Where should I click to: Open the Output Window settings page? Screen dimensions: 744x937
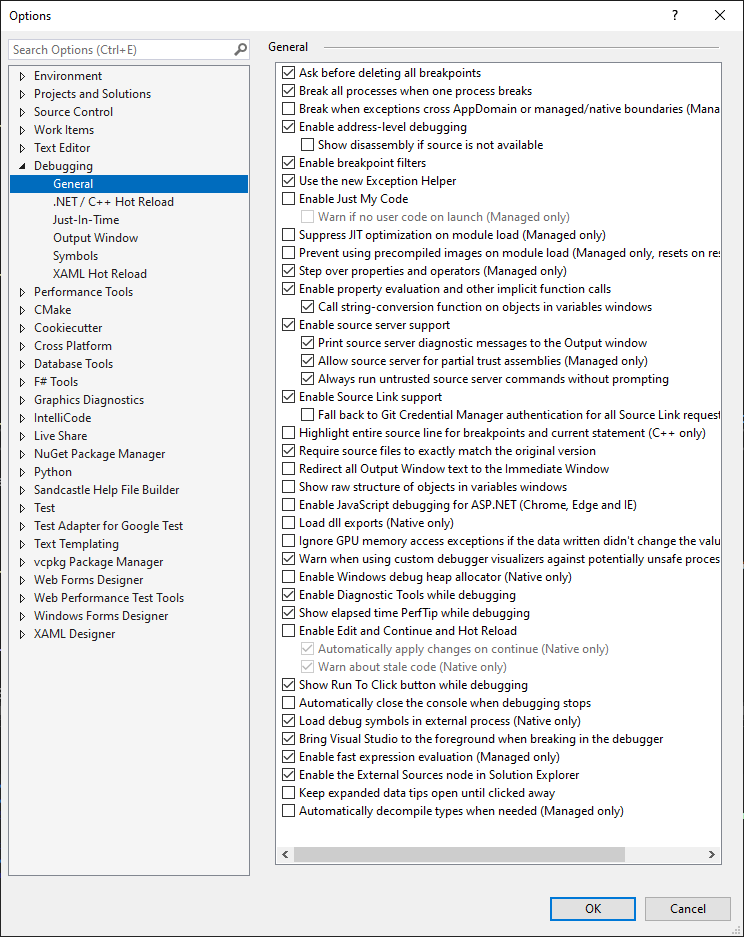click(95, 238)
